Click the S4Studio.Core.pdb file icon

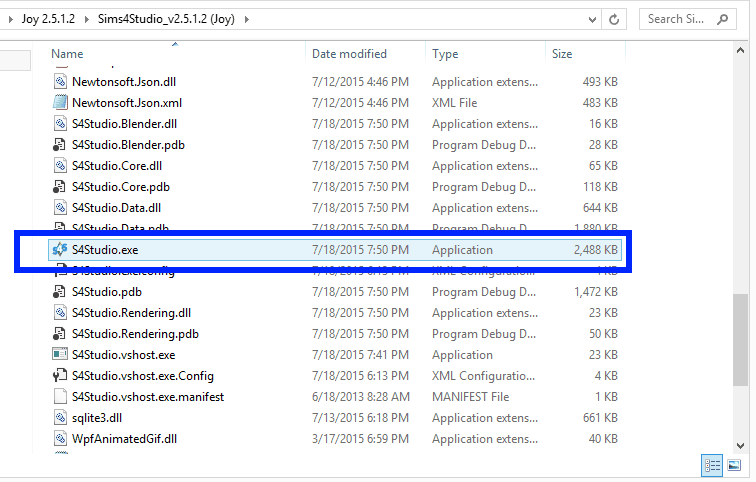(x=60, y=187)
